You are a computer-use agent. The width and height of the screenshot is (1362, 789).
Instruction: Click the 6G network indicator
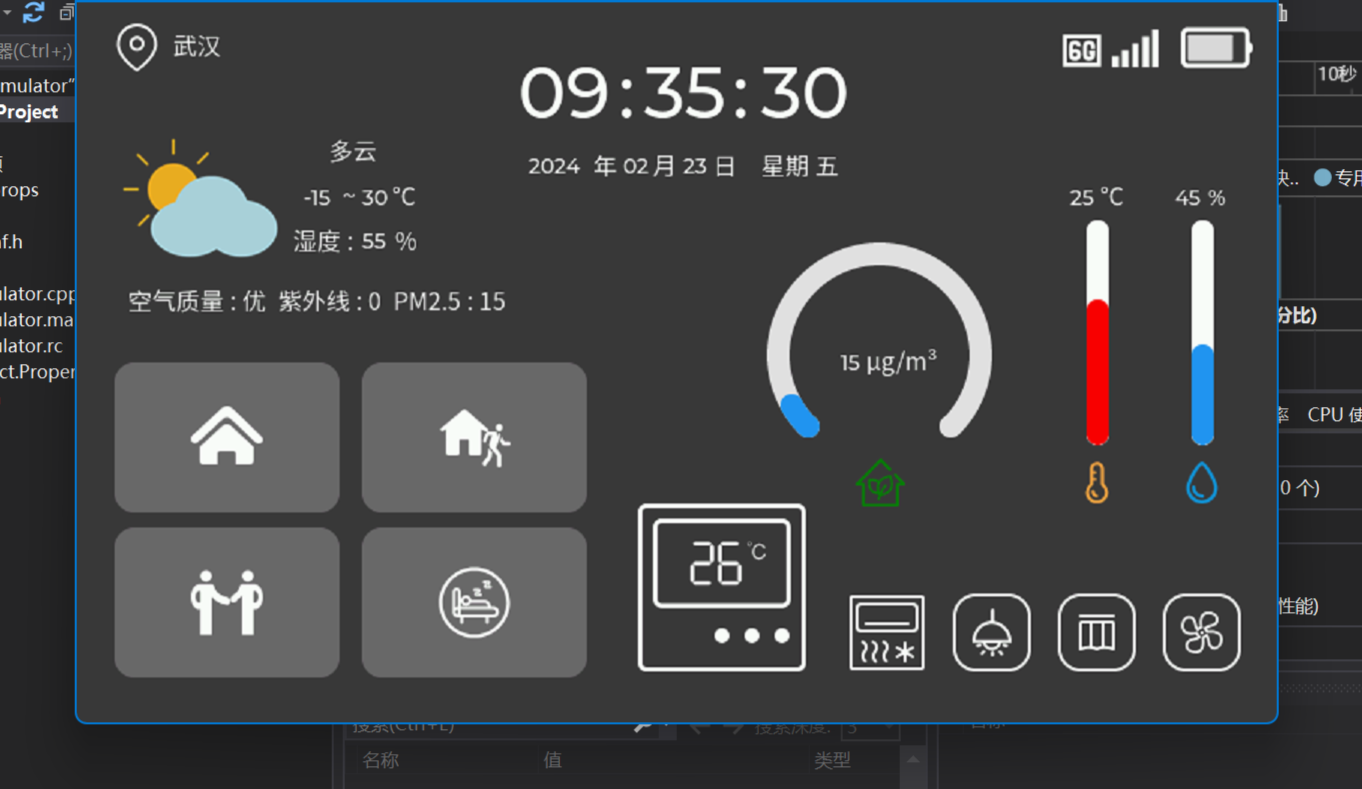(x=1082, y=50)
